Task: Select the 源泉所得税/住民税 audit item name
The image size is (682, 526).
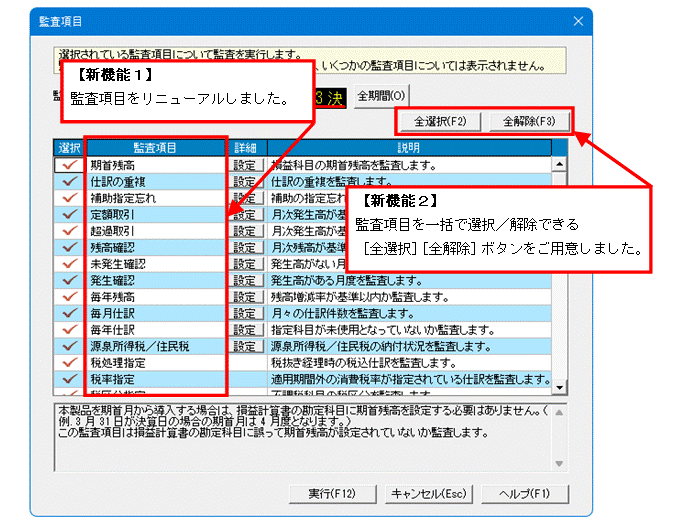Action: coord(140,346)
